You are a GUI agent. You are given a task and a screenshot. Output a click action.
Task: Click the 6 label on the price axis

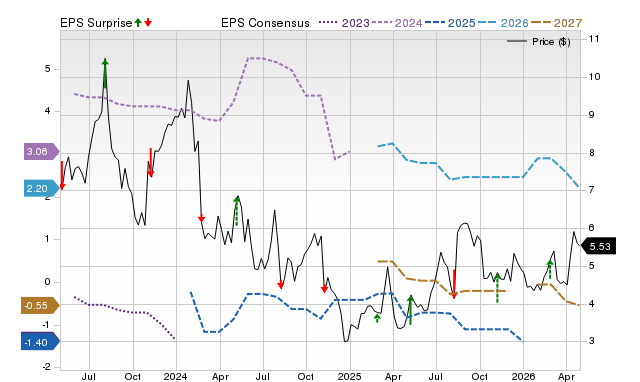(x=591, y=228)
